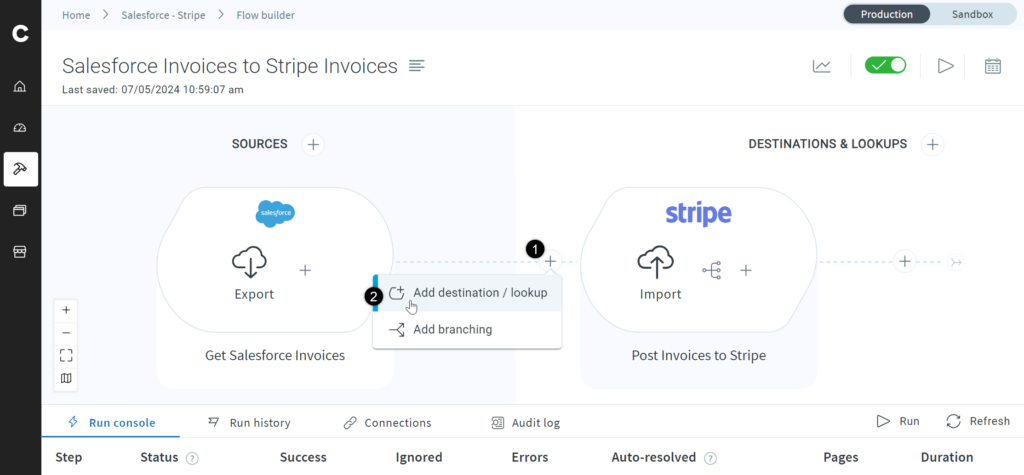Open the Marketplace store icon in sidebar
Image resolution: width=1024 pixels, height=475 pixels.
tap(20, 252)
